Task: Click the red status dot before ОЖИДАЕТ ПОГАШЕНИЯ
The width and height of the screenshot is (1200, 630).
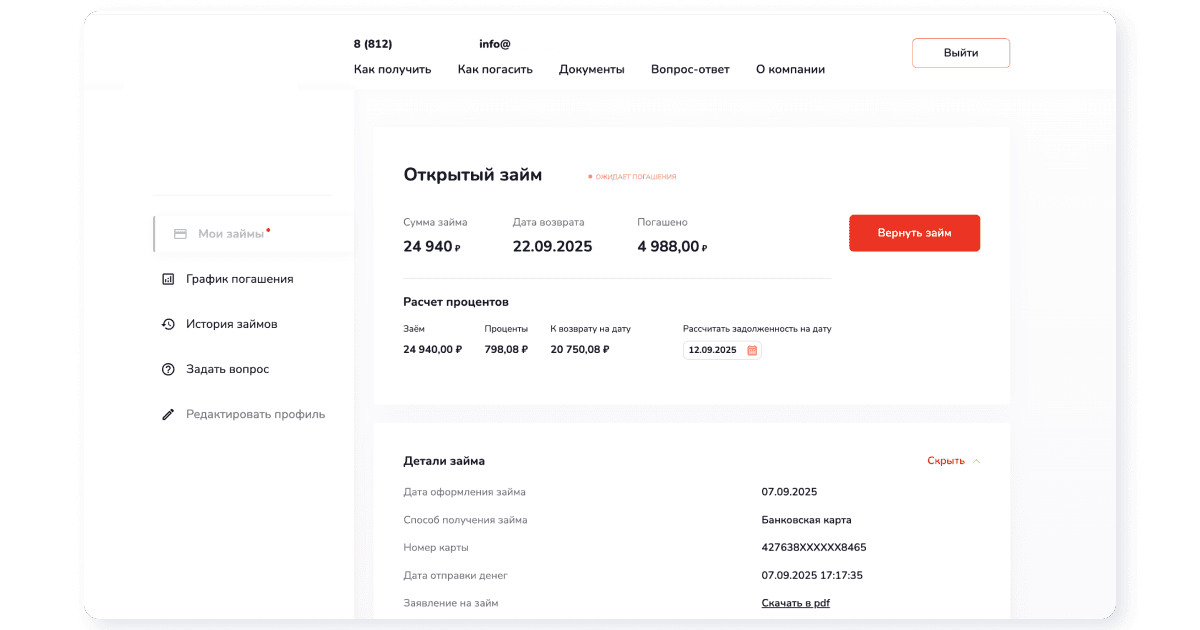Action: pyautogui.click(x=592, y=174)
